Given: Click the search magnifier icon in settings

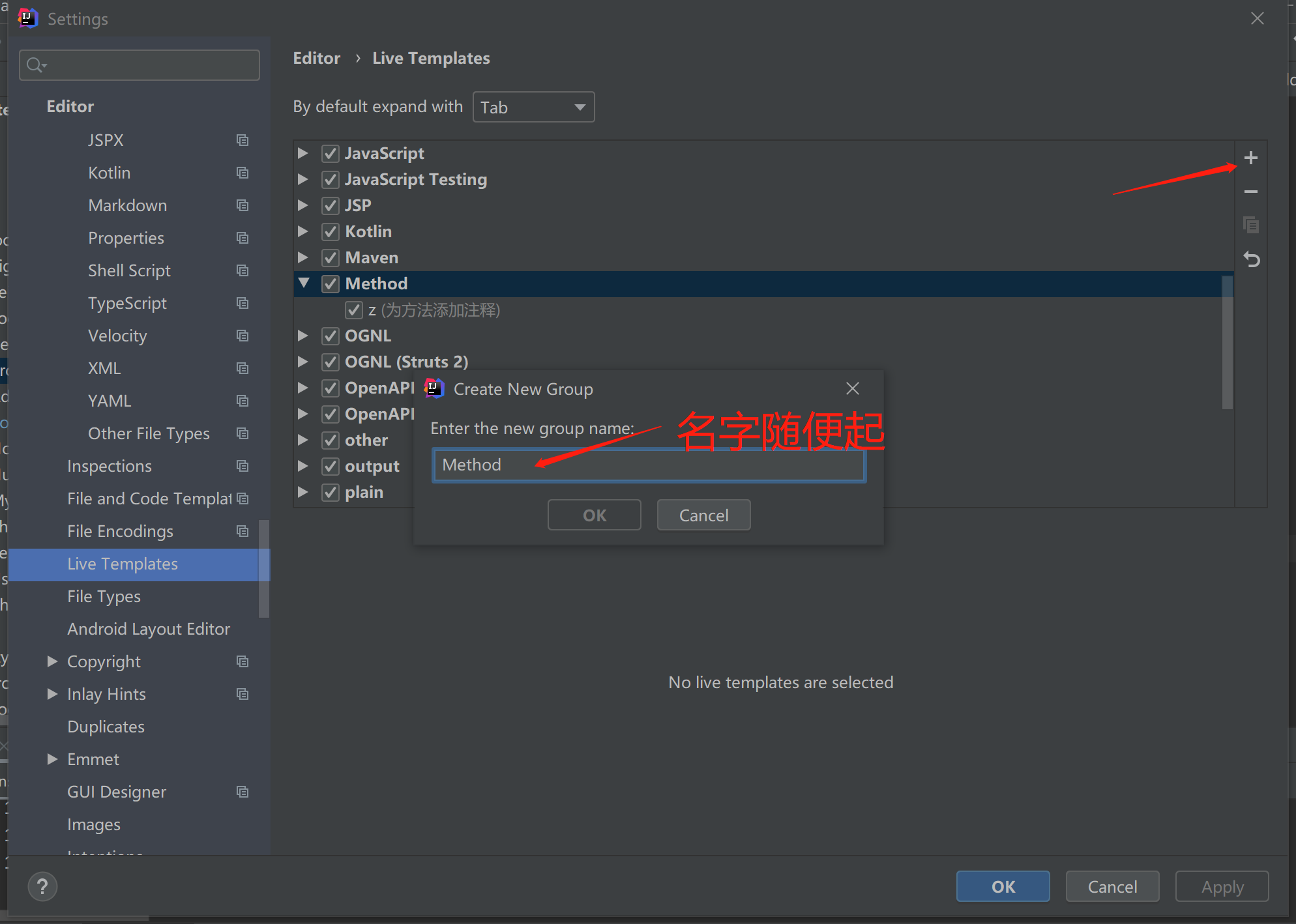Looking at the screenshot, I should (x=35, y=65).
